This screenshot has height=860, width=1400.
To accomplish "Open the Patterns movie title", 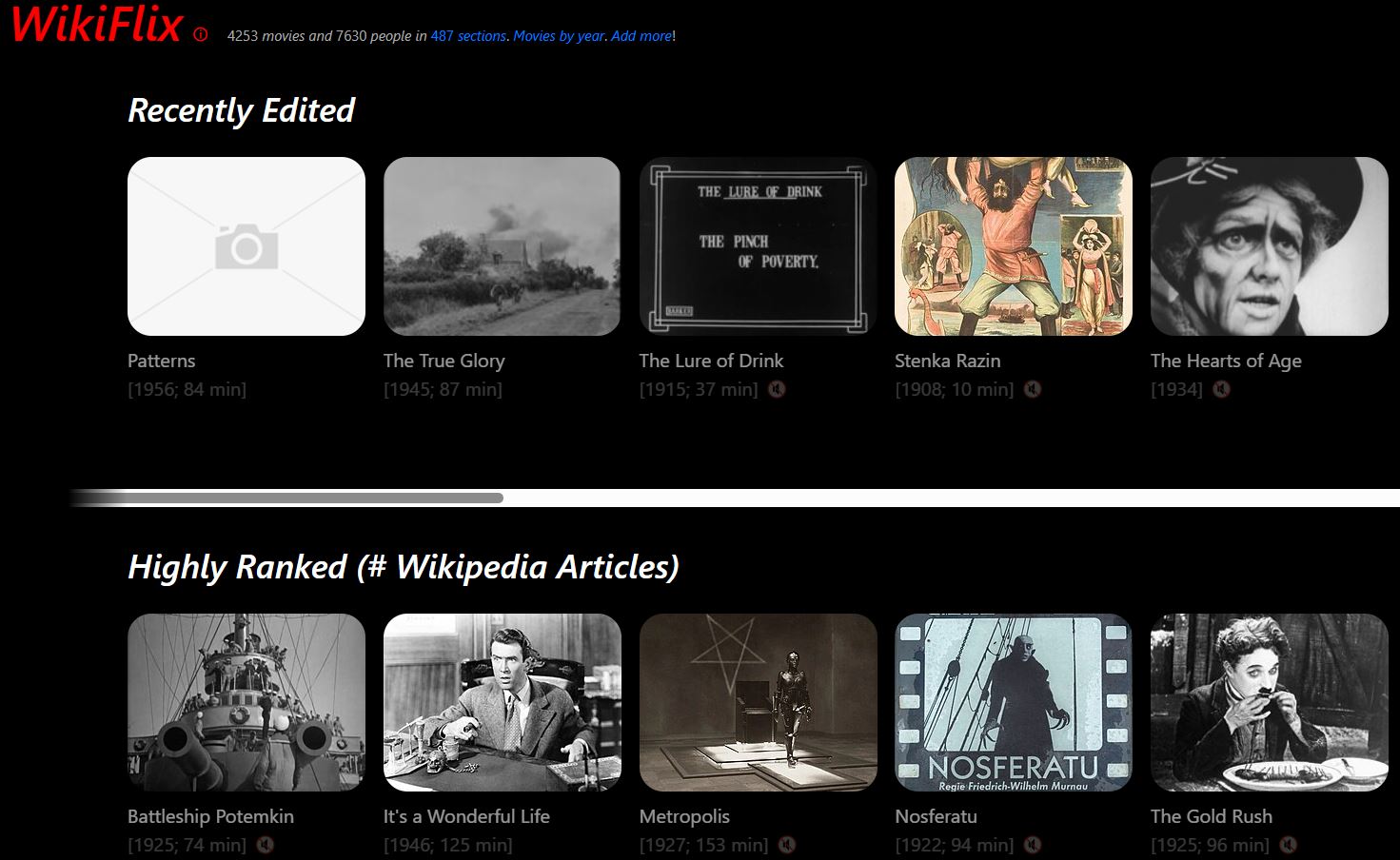I will (161, 361).
